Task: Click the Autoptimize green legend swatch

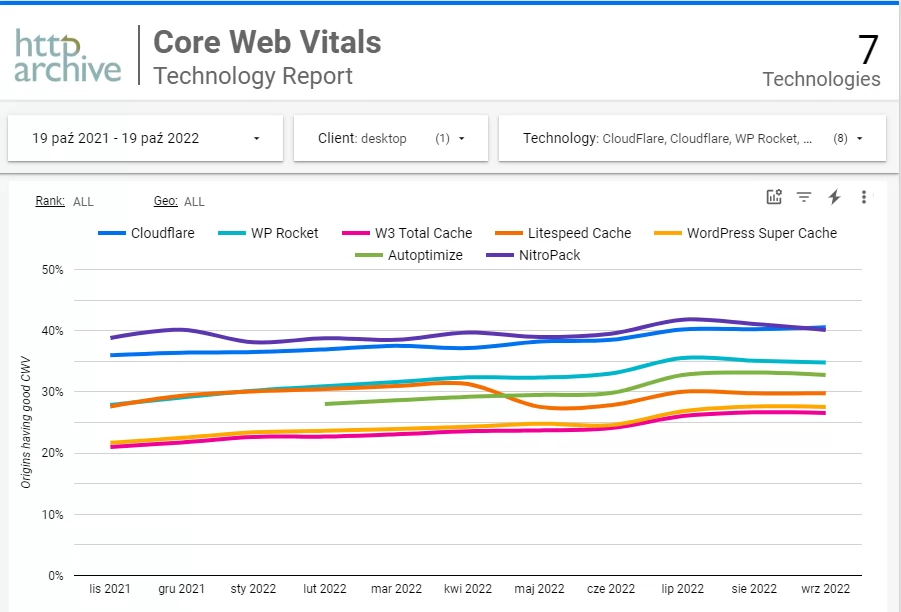Action: [x=369, y=255]
